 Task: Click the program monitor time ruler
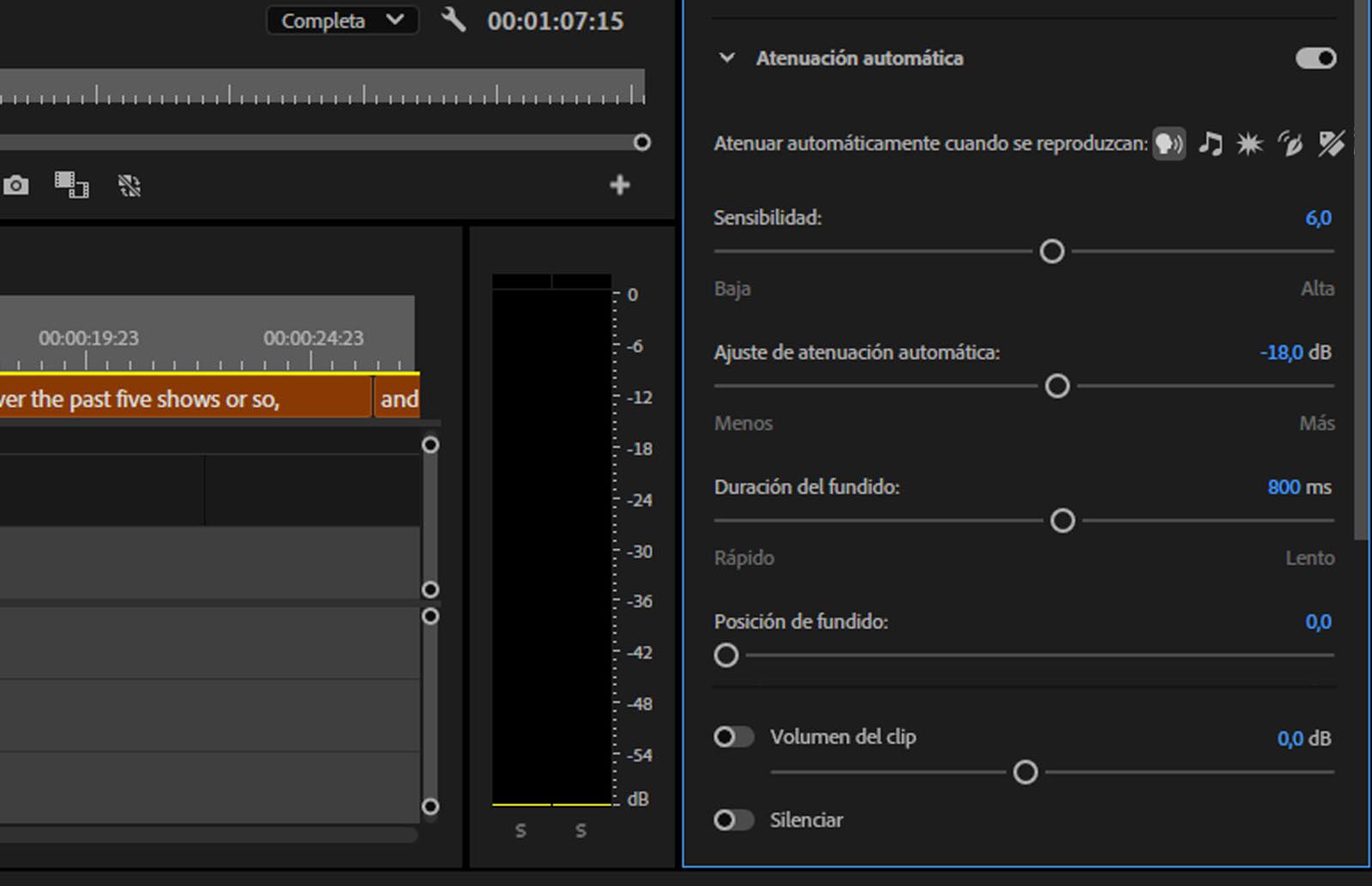[322, 87]
